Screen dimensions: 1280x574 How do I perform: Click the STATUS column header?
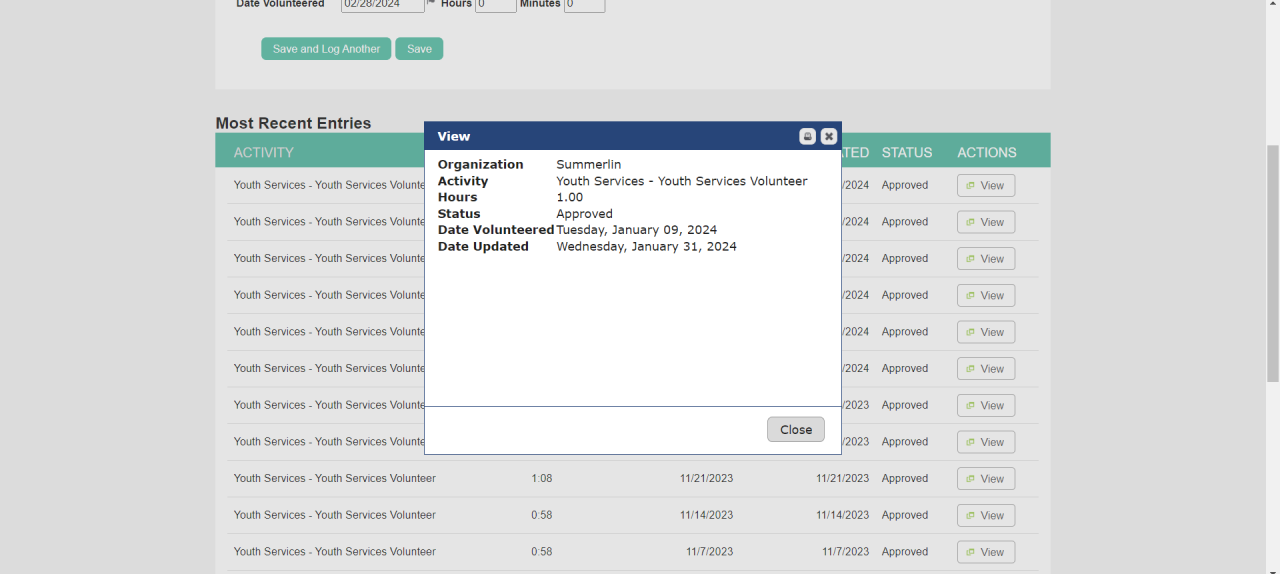(907, 152)
